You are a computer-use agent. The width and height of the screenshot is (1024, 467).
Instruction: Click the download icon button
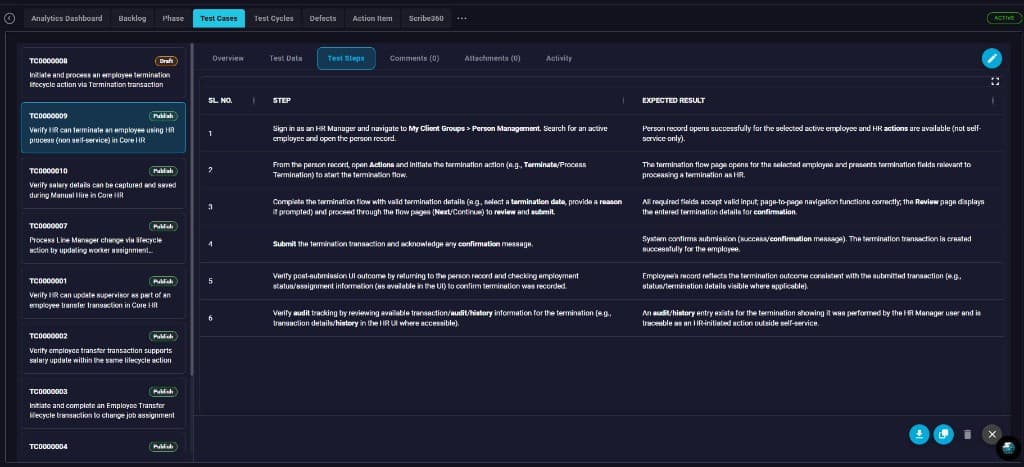coord(919,434)
